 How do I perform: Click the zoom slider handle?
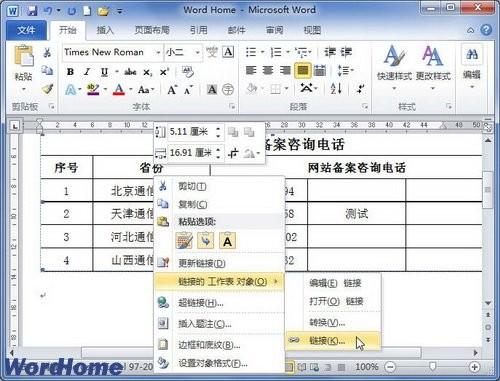[x=432, y=367]
